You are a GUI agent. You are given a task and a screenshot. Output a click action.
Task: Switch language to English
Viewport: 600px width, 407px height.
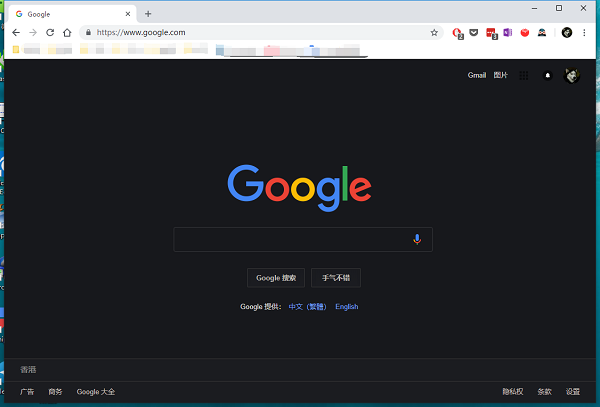point(347,307)
